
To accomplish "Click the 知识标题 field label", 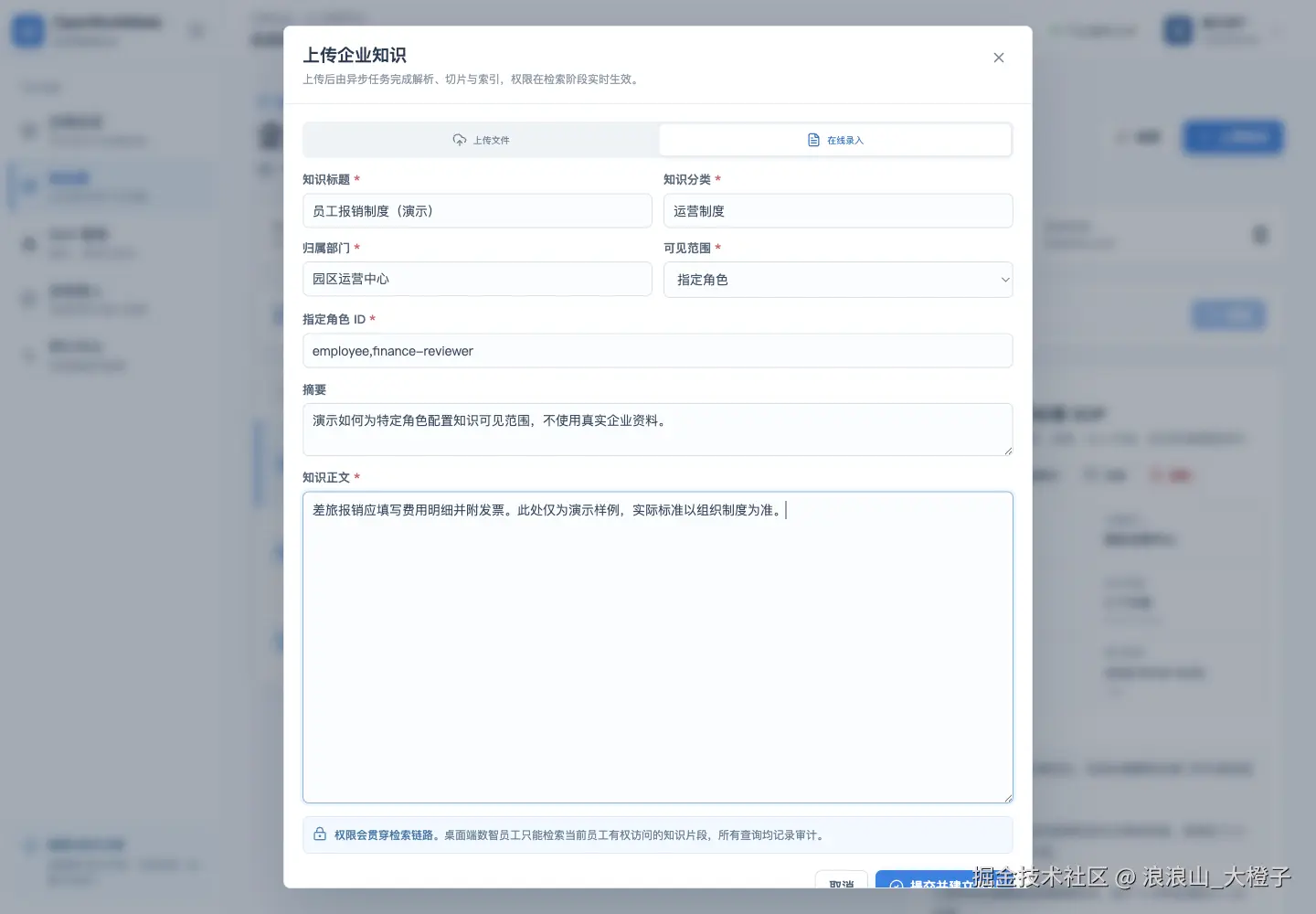I will pos(326,179).
